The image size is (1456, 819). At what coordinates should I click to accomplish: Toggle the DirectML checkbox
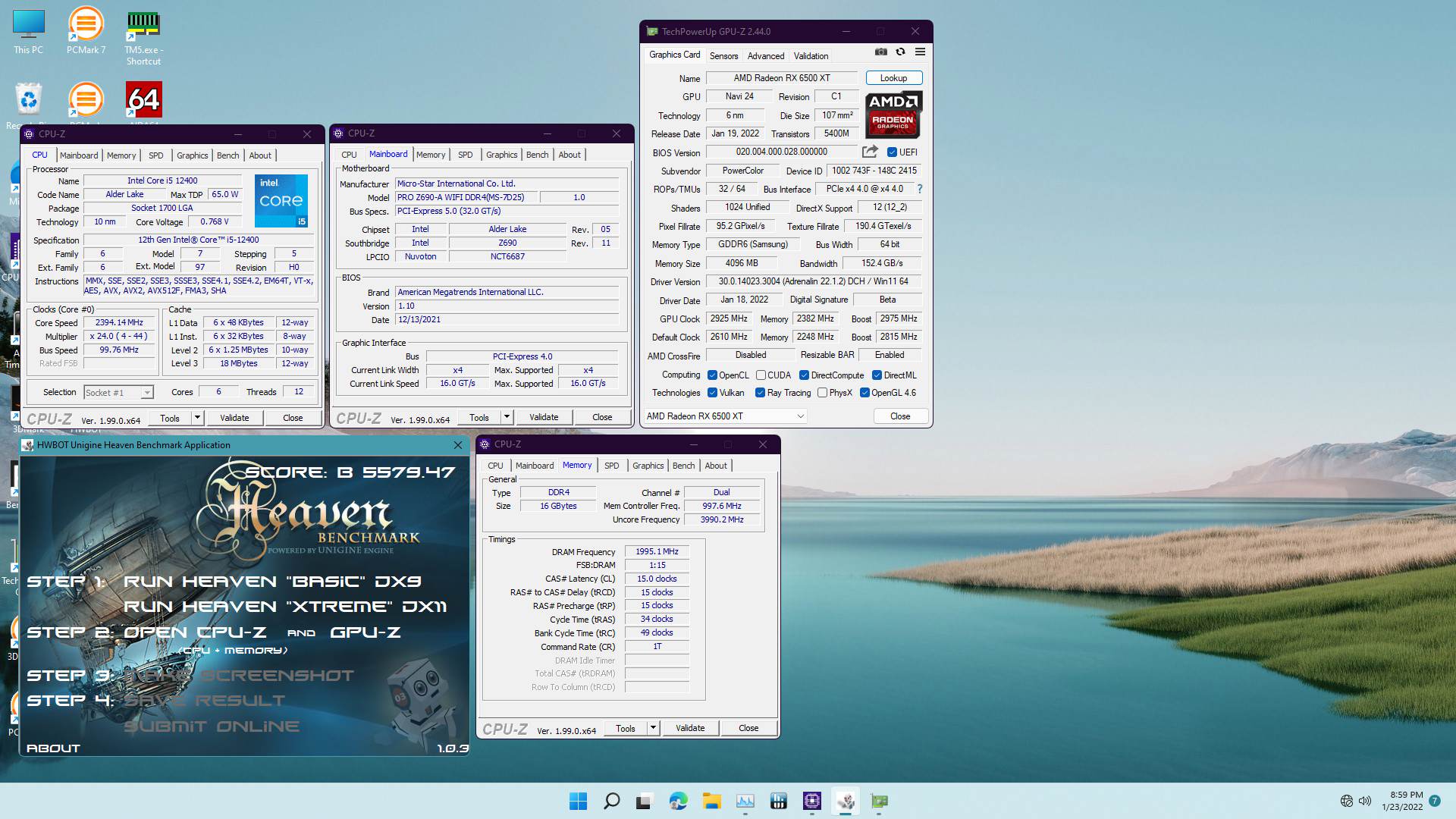877,375
